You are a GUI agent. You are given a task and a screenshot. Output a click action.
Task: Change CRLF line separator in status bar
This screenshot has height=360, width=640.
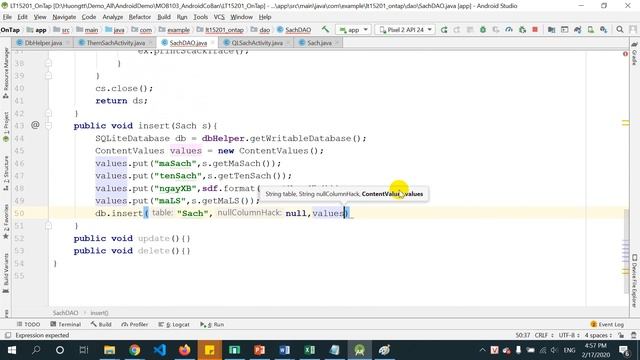tap(544, 336)
